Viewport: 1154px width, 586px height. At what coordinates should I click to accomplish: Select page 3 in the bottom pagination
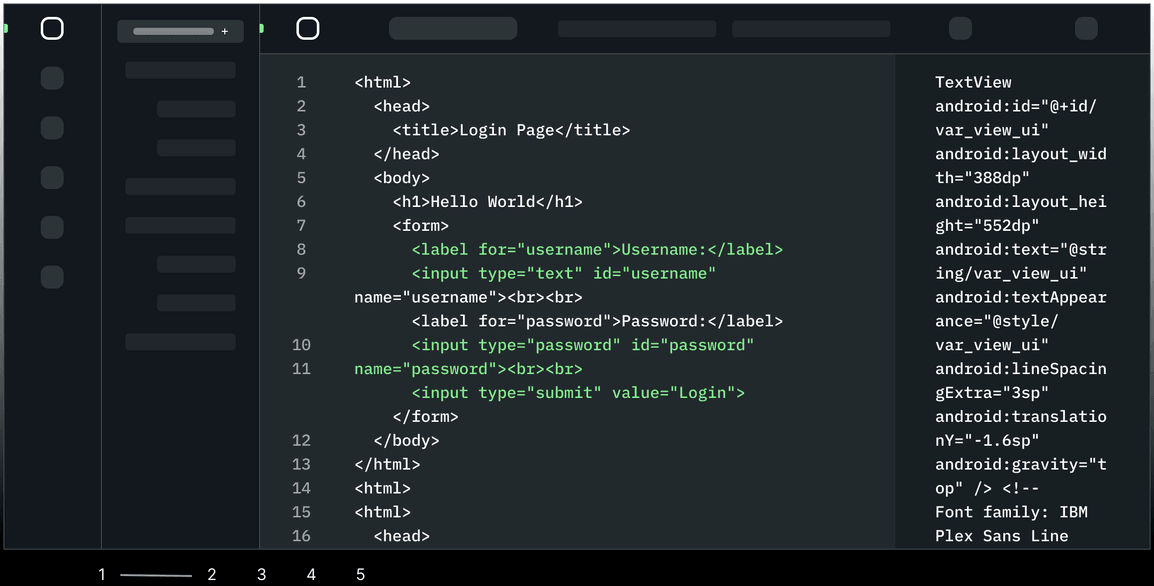point(261,574)
